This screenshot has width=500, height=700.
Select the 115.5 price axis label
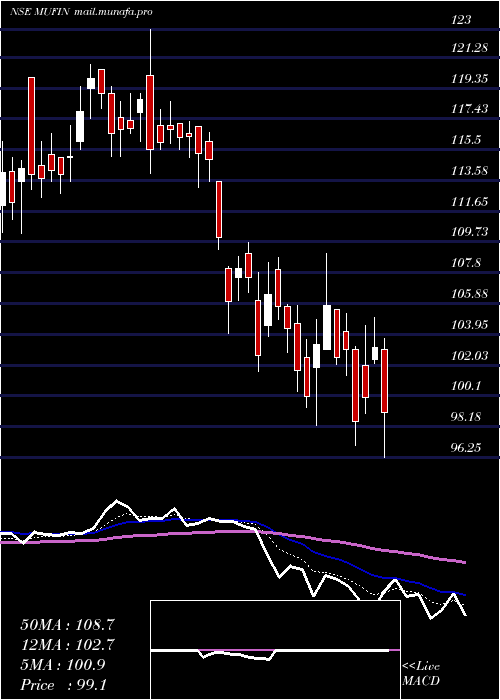coord(467,140)
